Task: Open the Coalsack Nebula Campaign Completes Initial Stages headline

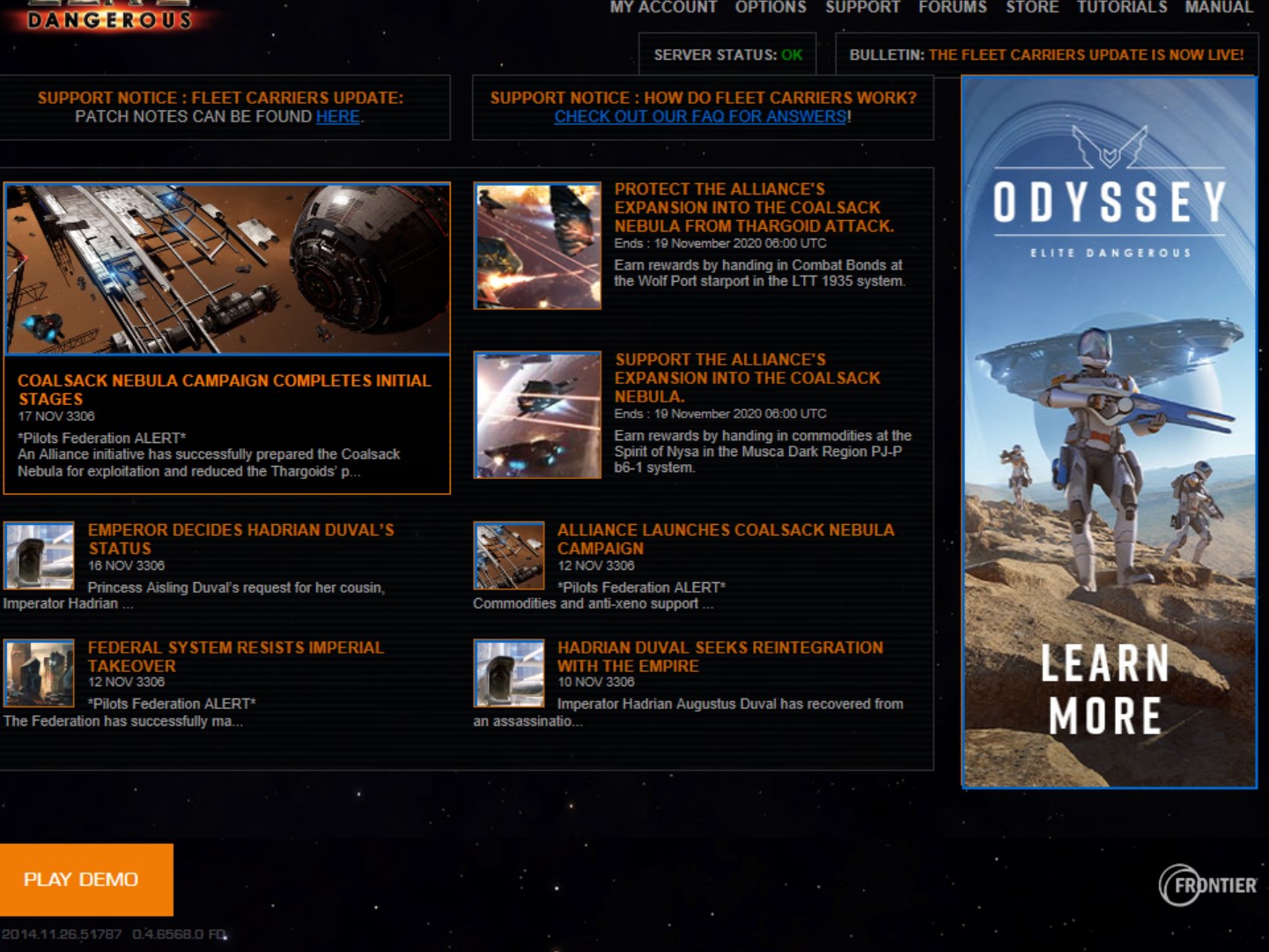Action: pos(225,389)
